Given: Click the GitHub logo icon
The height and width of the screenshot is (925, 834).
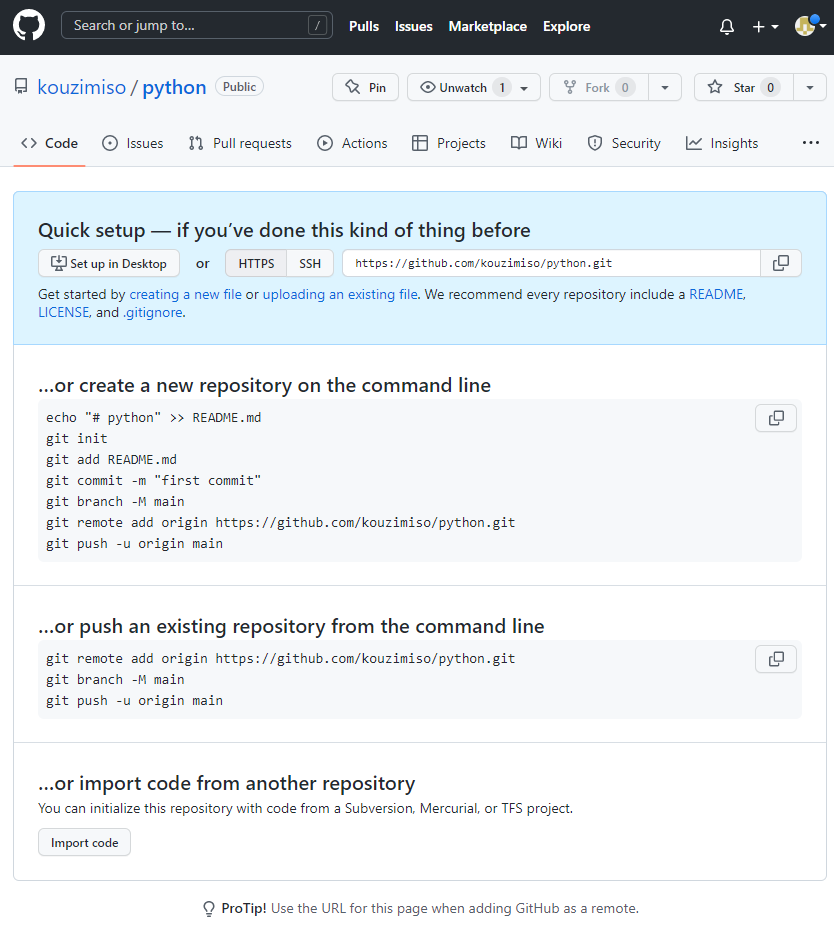Looking at the screenshot, I should tap(28, 25).
